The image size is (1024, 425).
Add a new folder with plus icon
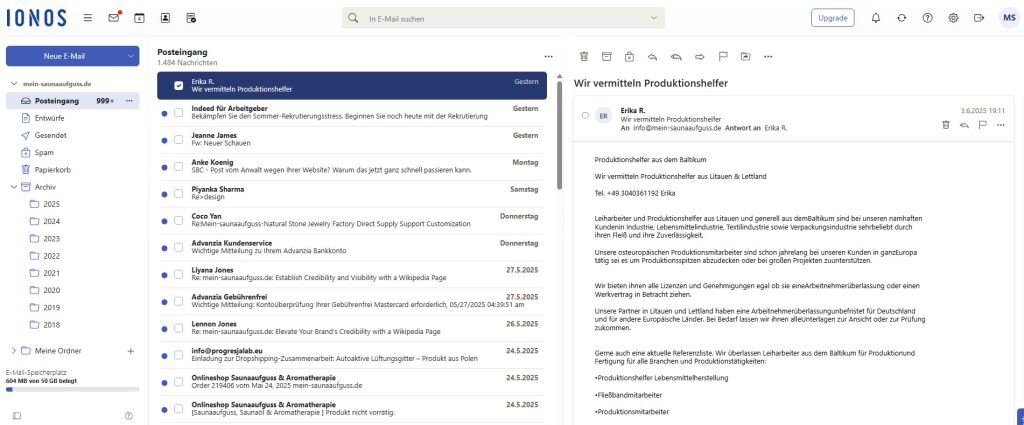click(x=131, y=351)
